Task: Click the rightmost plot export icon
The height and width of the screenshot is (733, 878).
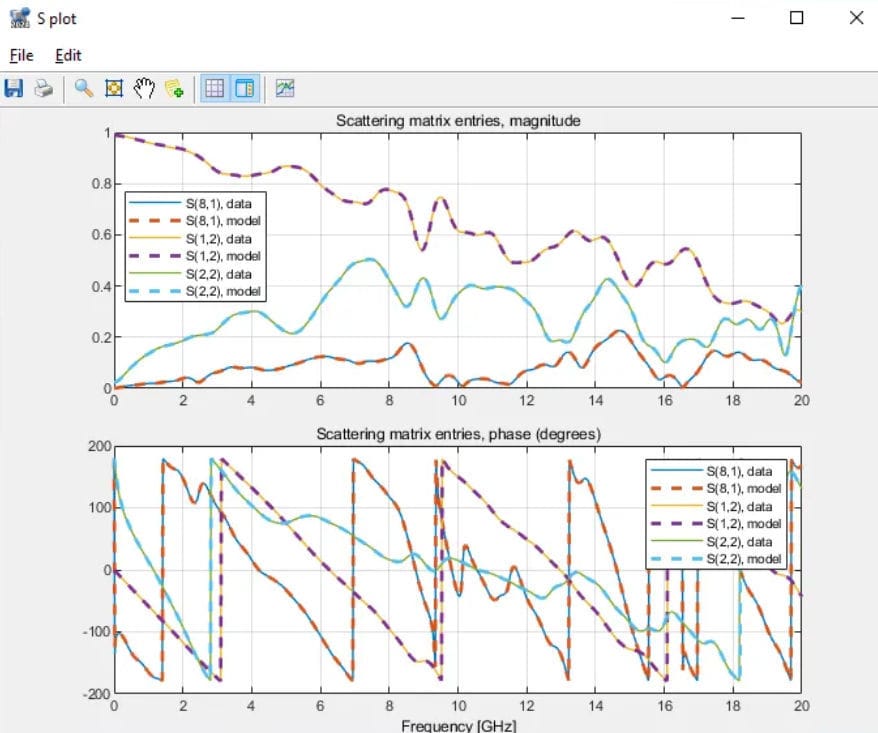Action: point(284,88)
